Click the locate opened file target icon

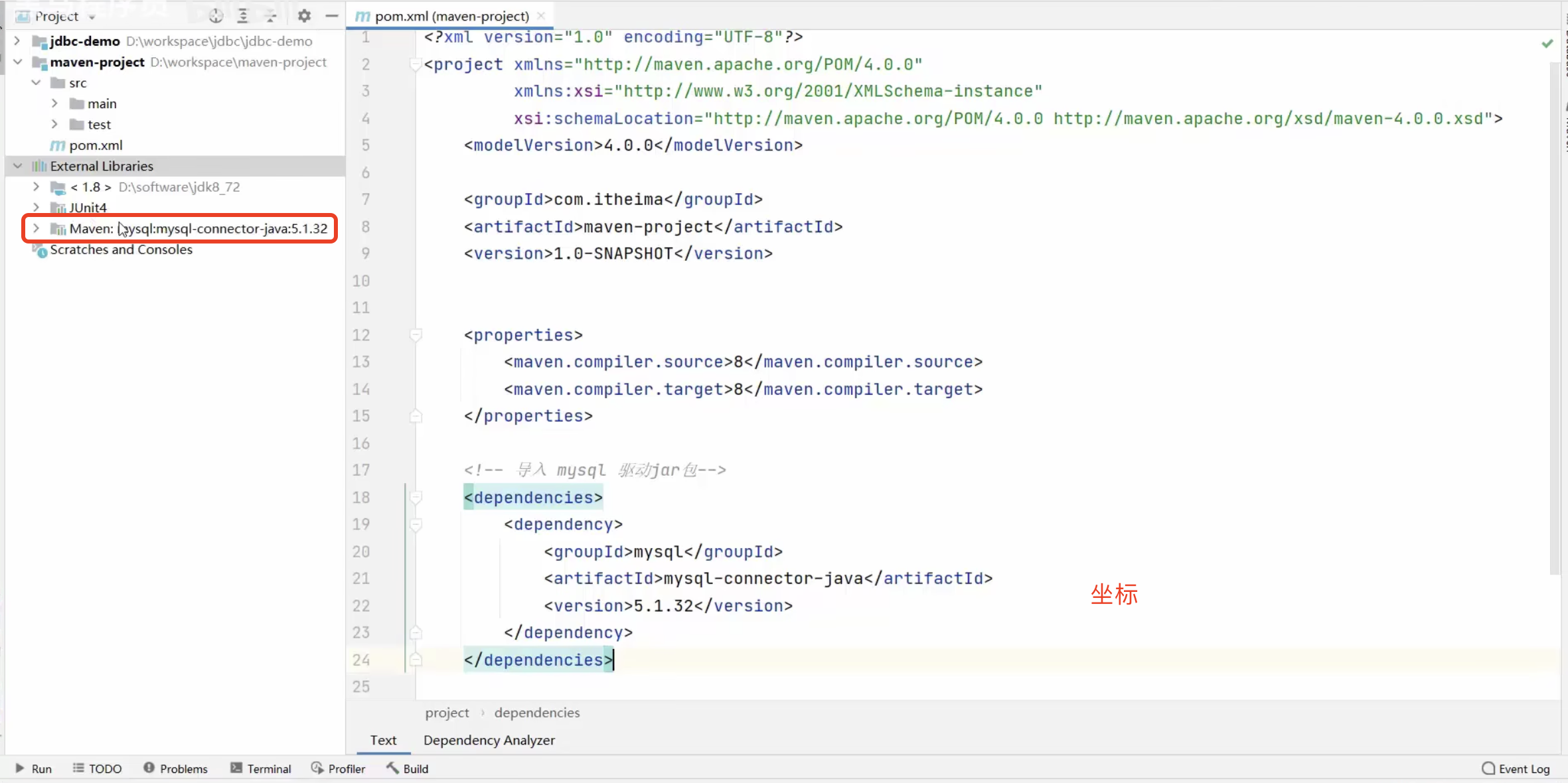pyautogui.click(x=216, y=16)
